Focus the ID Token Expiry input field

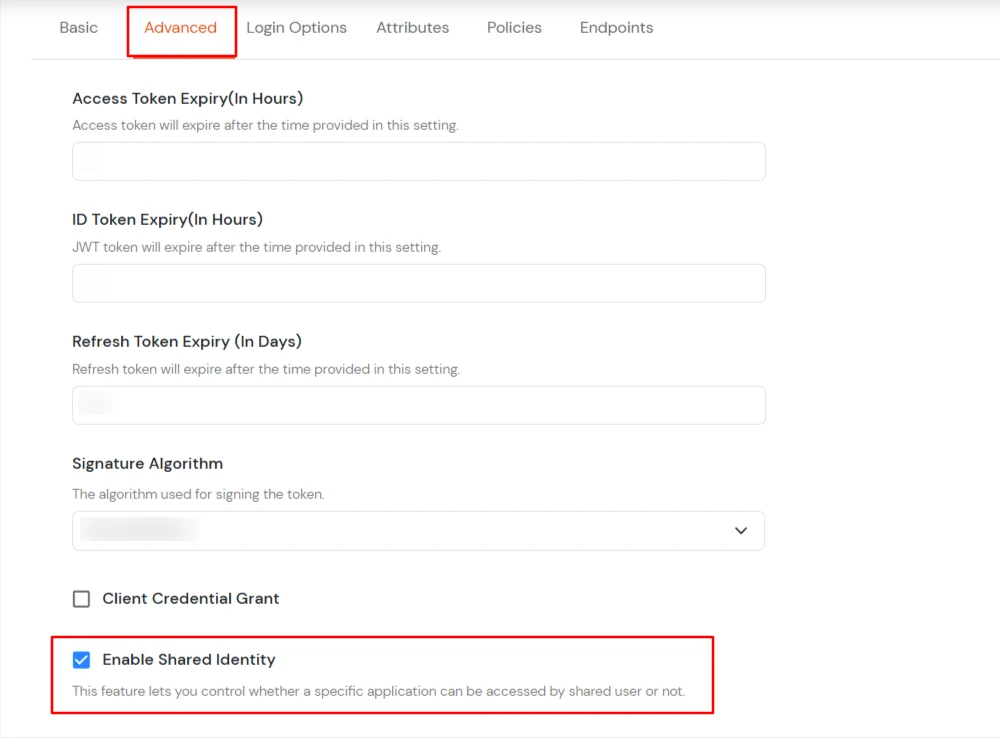418,283
